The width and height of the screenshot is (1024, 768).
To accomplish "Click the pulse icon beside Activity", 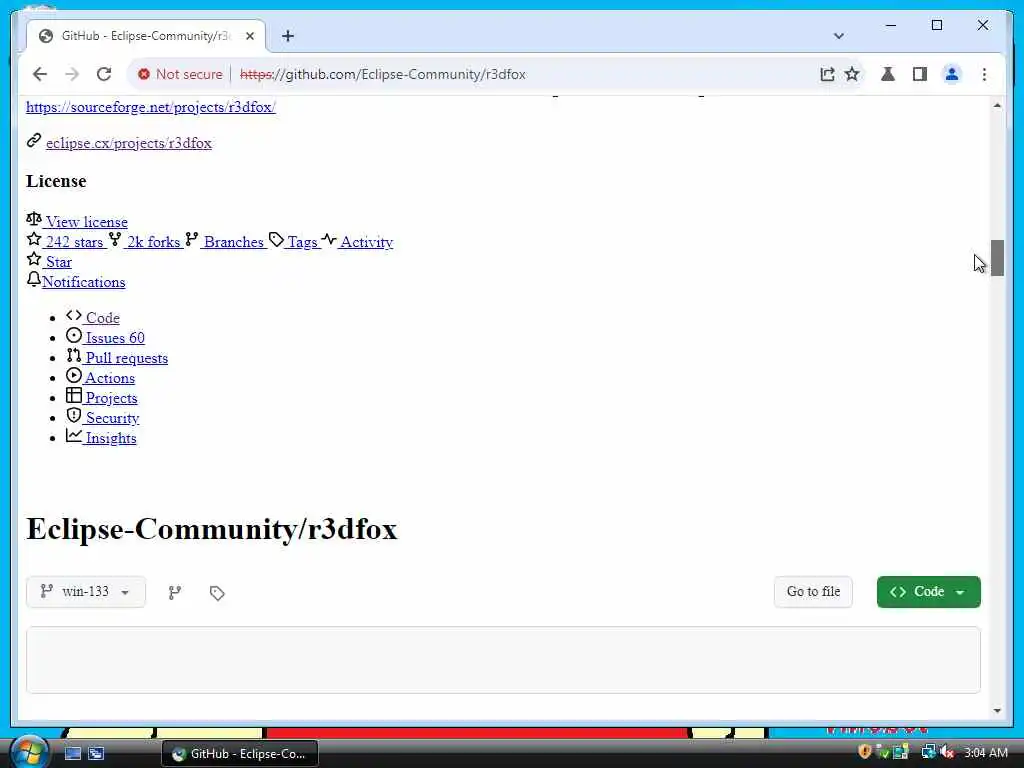I will (x=328, y=240).
